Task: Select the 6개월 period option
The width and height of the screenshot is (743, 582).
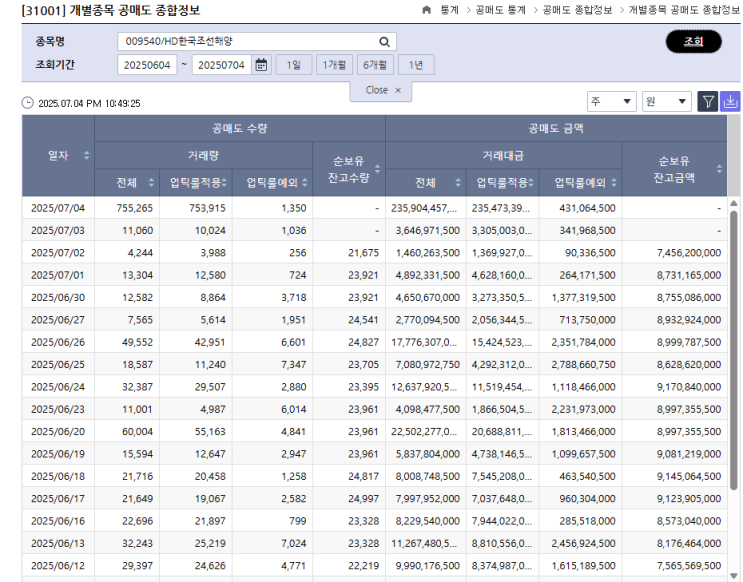Action: coord(375,65)
